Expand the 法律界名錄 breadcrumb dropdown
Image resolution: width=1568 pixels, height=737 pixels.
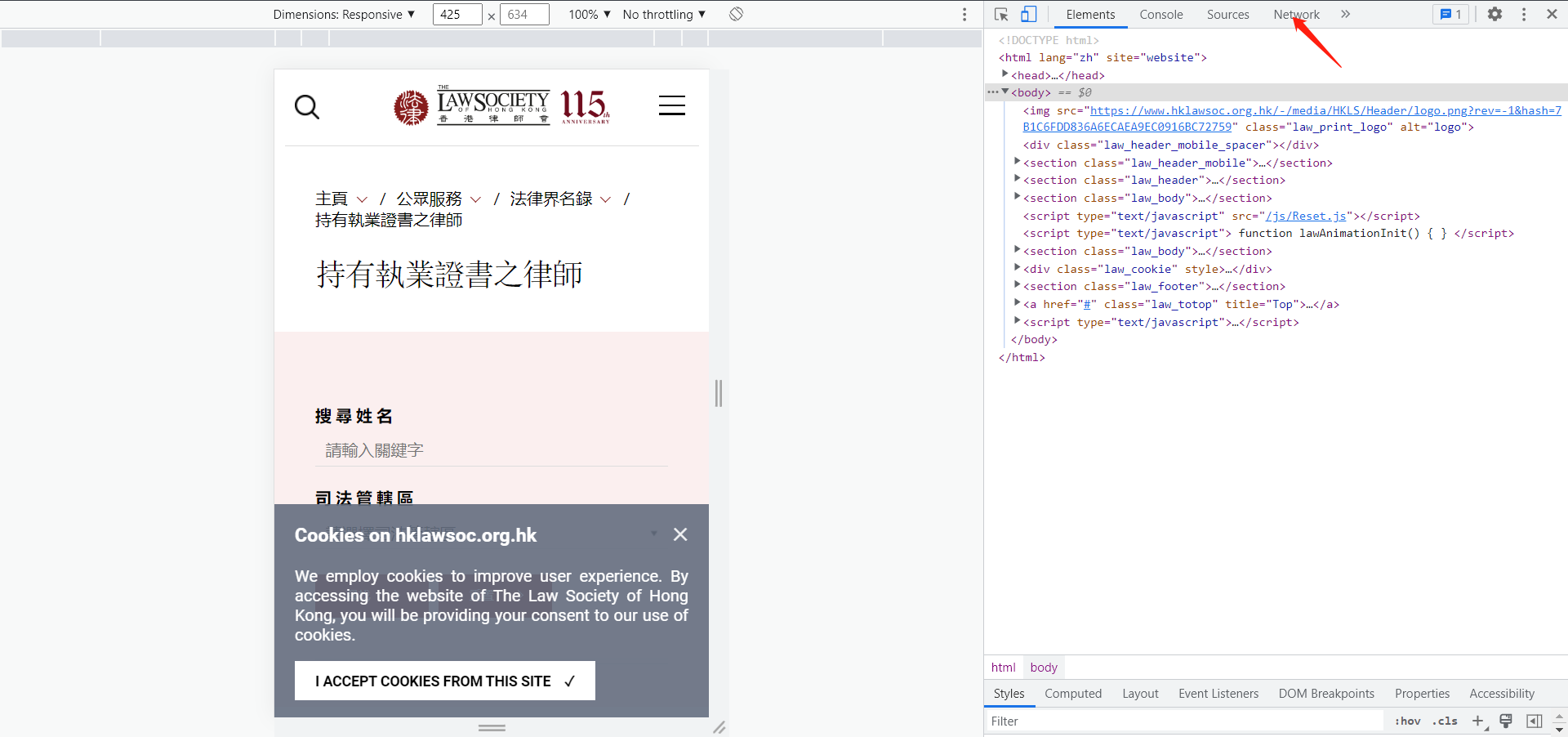(x=605, y=199)
